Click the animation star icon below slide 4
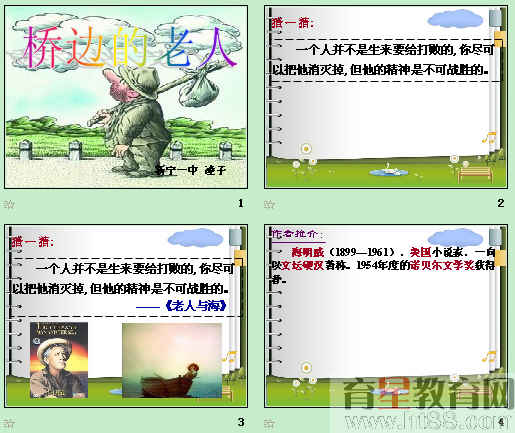 coord(269,423)
